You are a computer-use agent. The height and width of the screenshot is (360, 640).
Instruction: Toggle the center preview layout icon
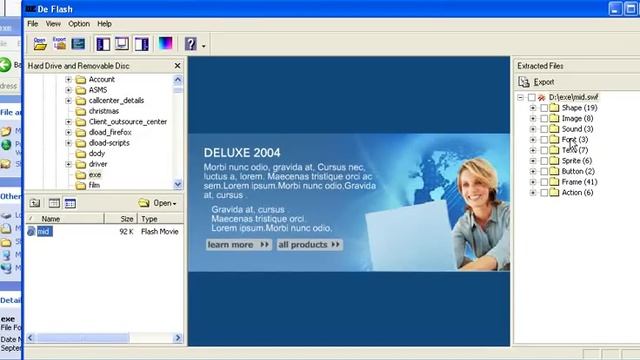click(122, 44)
